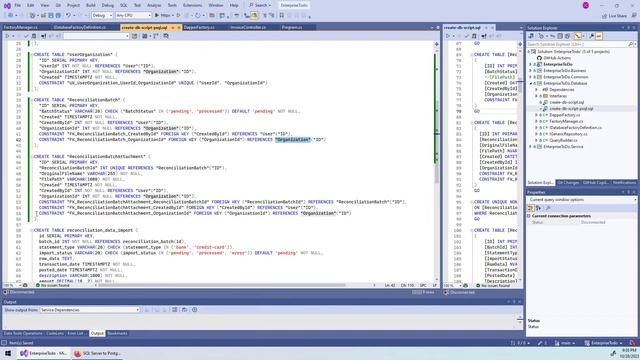The width and height of the screenshot is (640, 360).
Task: Click the Save icon in main toolbar
Action: (x=51, y=15)
